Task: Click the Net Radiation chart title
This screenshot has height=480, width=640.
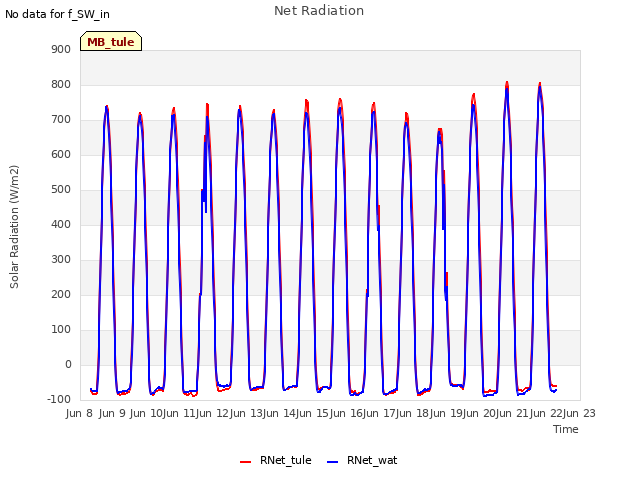Action: [x=319, y=11]
